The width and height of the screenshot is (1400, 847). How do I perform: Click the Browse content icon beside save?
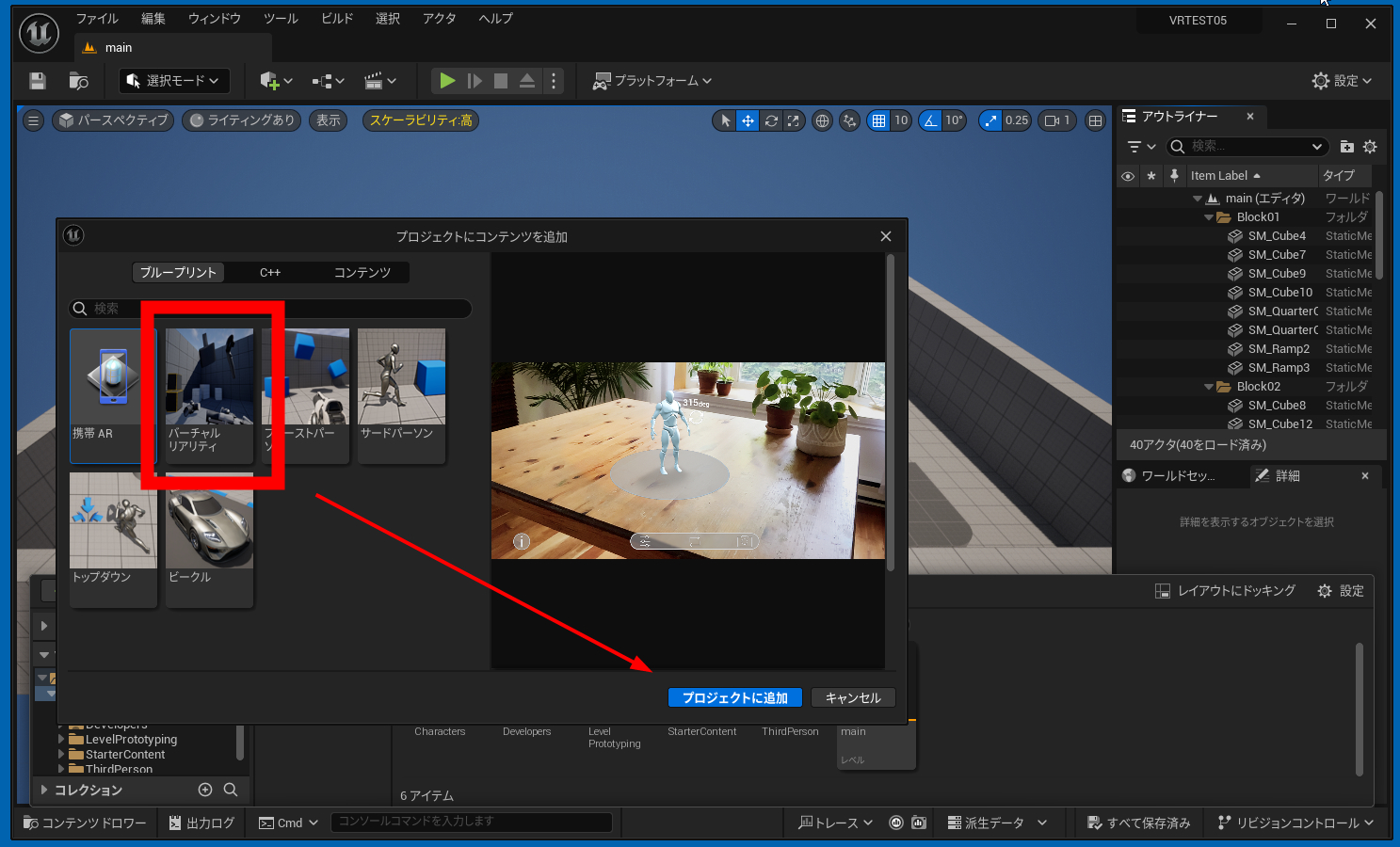click(x=79, y=81)
